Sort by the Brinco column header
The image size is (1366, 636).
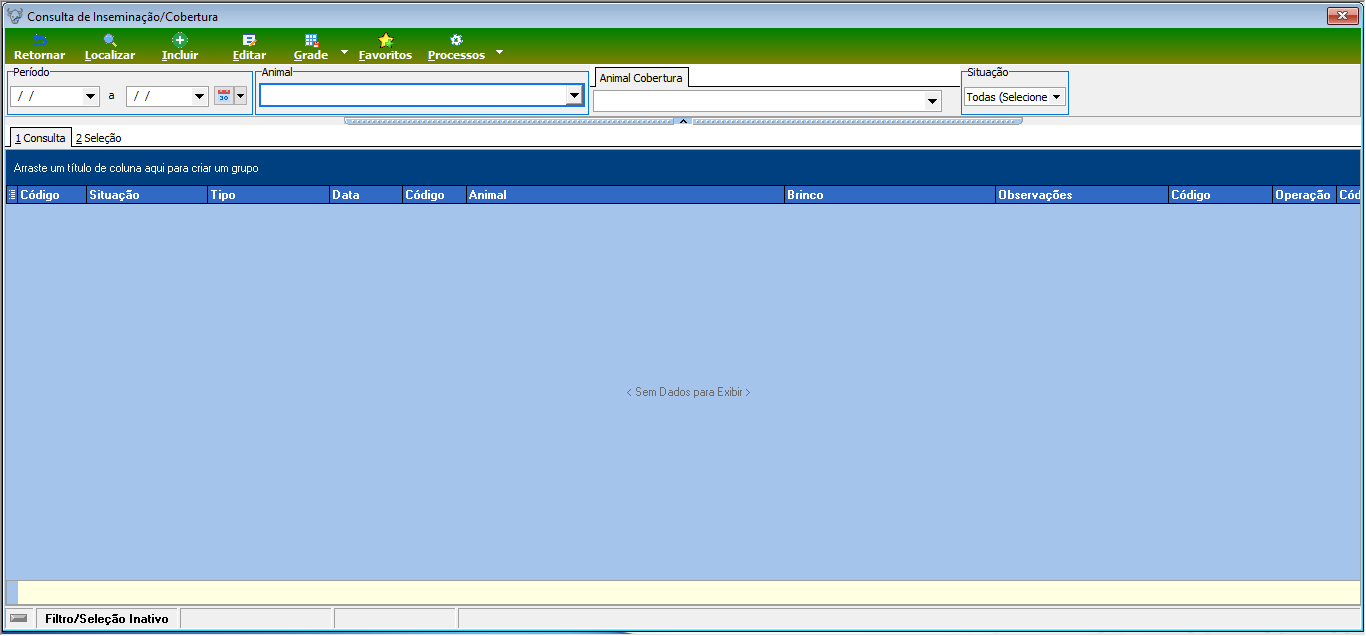(890, 195)
